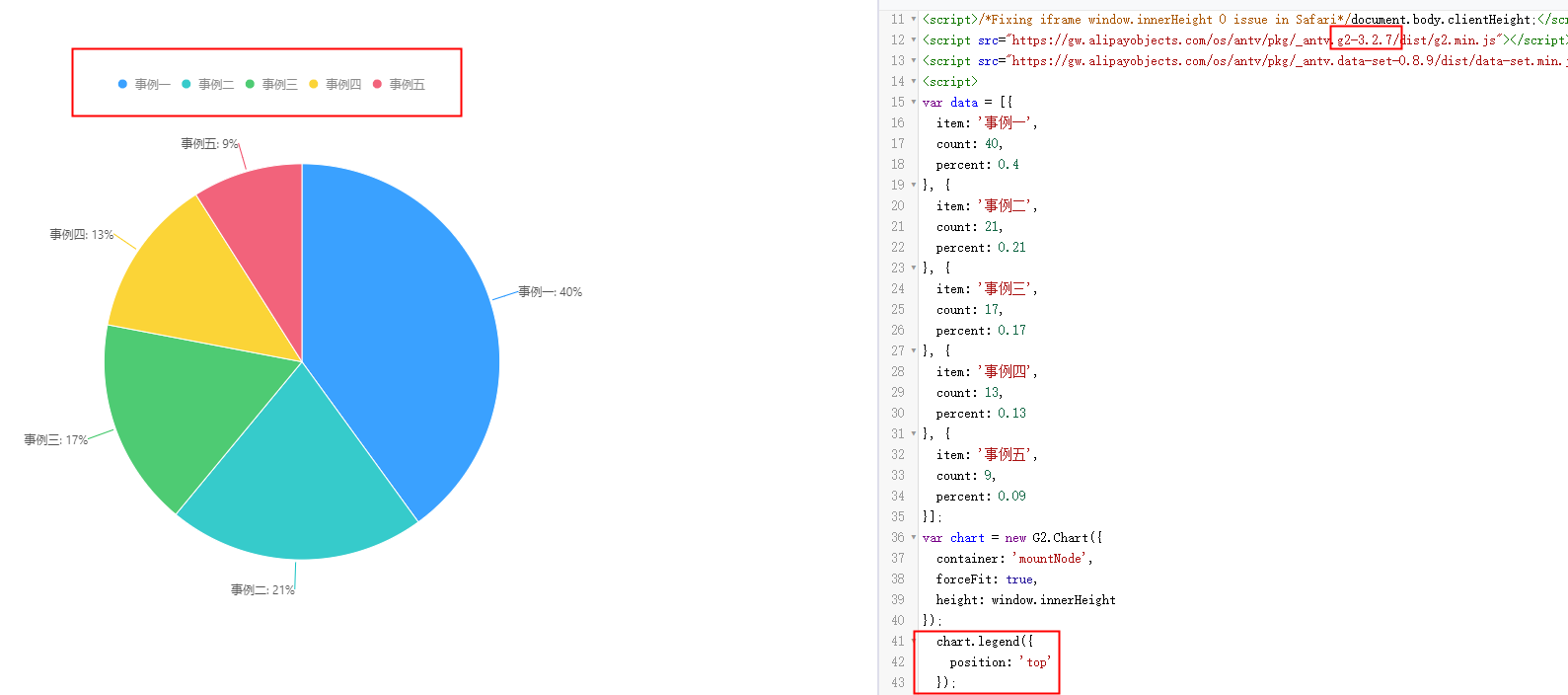Click 'var chart = new G2.Chart({' line

1012,538
